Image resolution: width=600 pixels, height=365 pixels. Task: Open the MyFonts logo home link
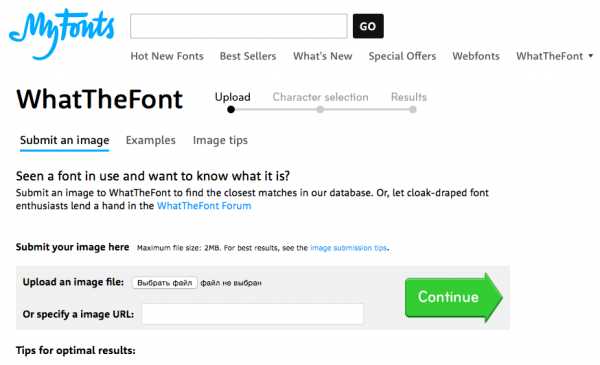point(61,34)
